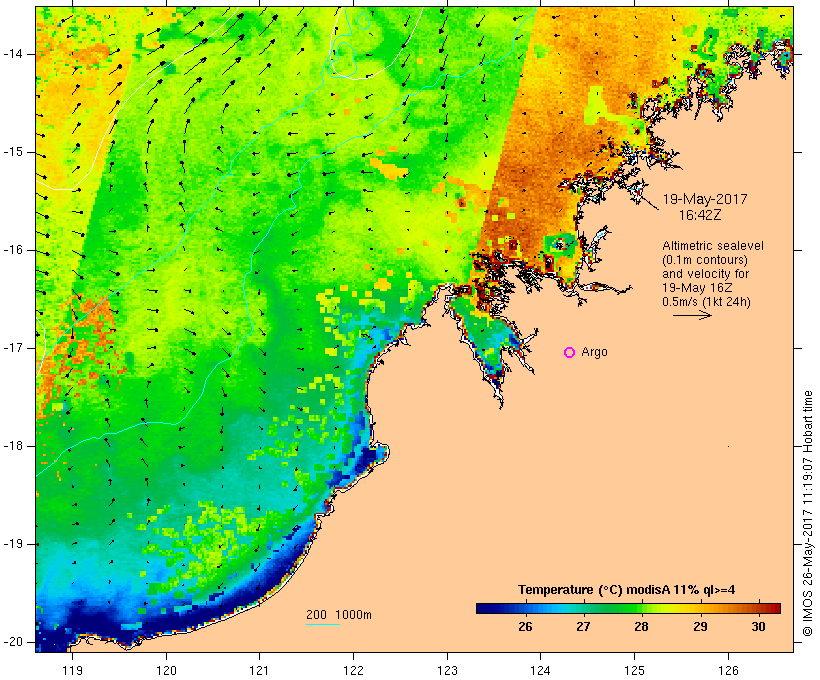
Task: Click colorbar label '29'
Action: [700, 627]
